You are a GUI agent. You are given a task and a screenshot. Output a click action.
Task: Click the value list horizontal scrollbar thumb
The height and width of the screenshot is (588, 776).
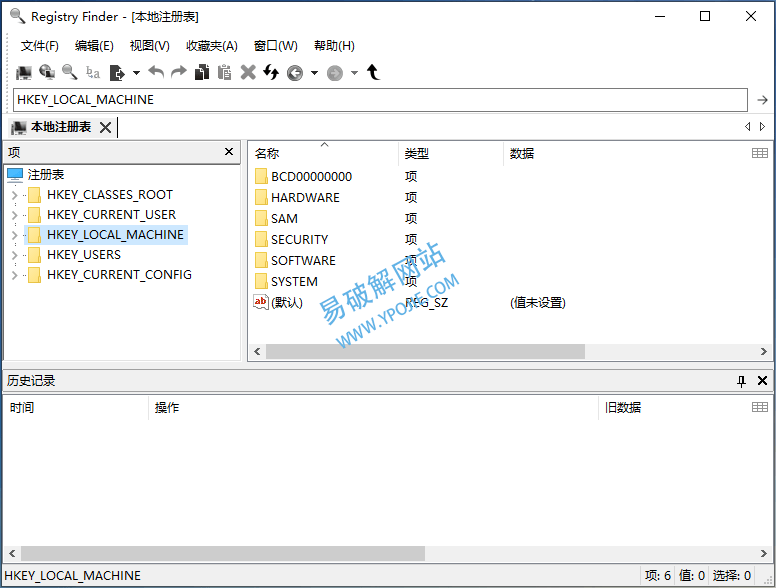coord(425,351)
